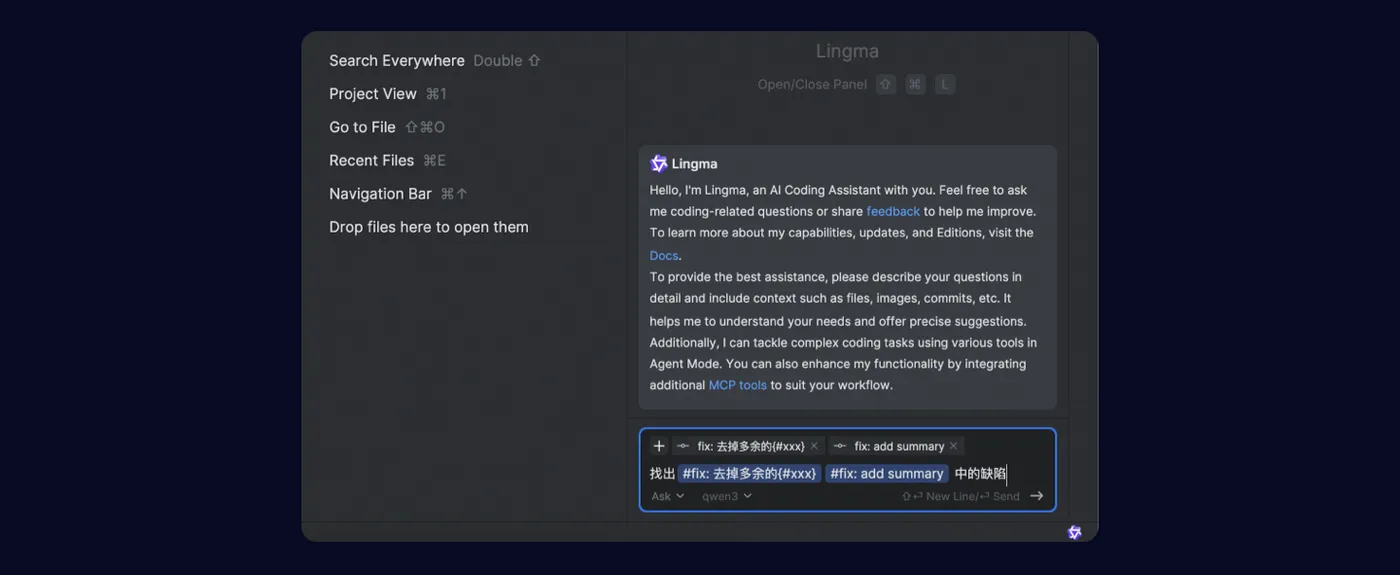
Task: Click the shift key badge in the panel header
Action: 886,84
